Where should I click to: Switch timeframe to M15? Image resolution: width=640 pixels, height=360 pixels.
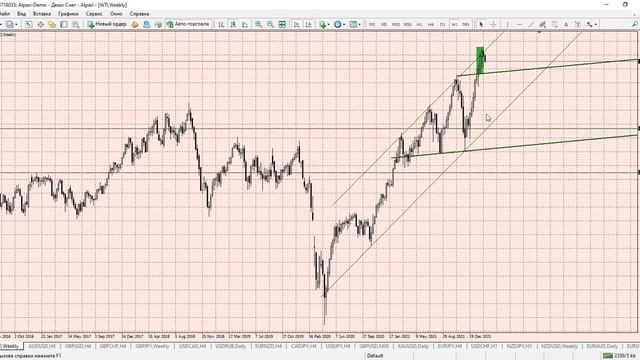(x=396, y=24)
